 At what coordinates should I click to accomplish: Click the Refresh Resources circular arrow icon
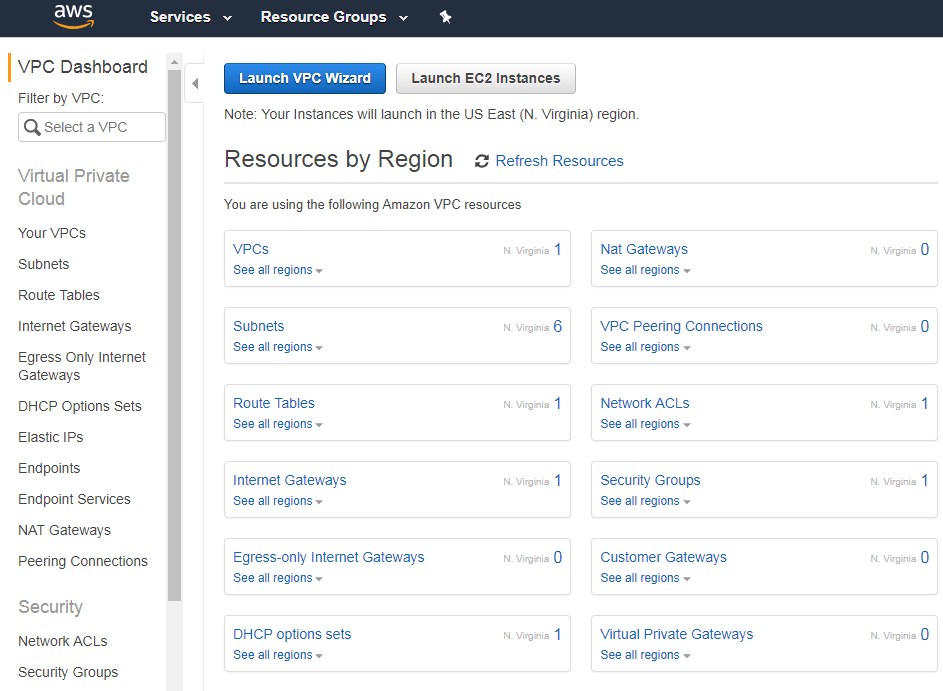tap(481, 160)
